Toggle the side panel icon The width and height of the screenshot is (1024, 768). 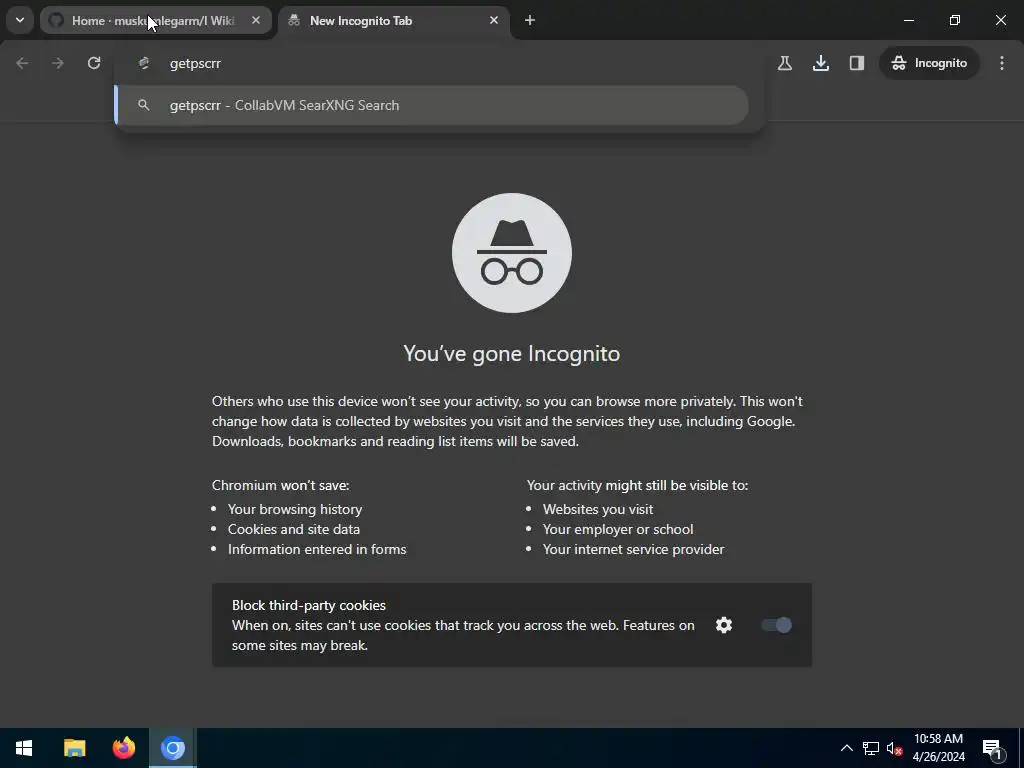857,63
